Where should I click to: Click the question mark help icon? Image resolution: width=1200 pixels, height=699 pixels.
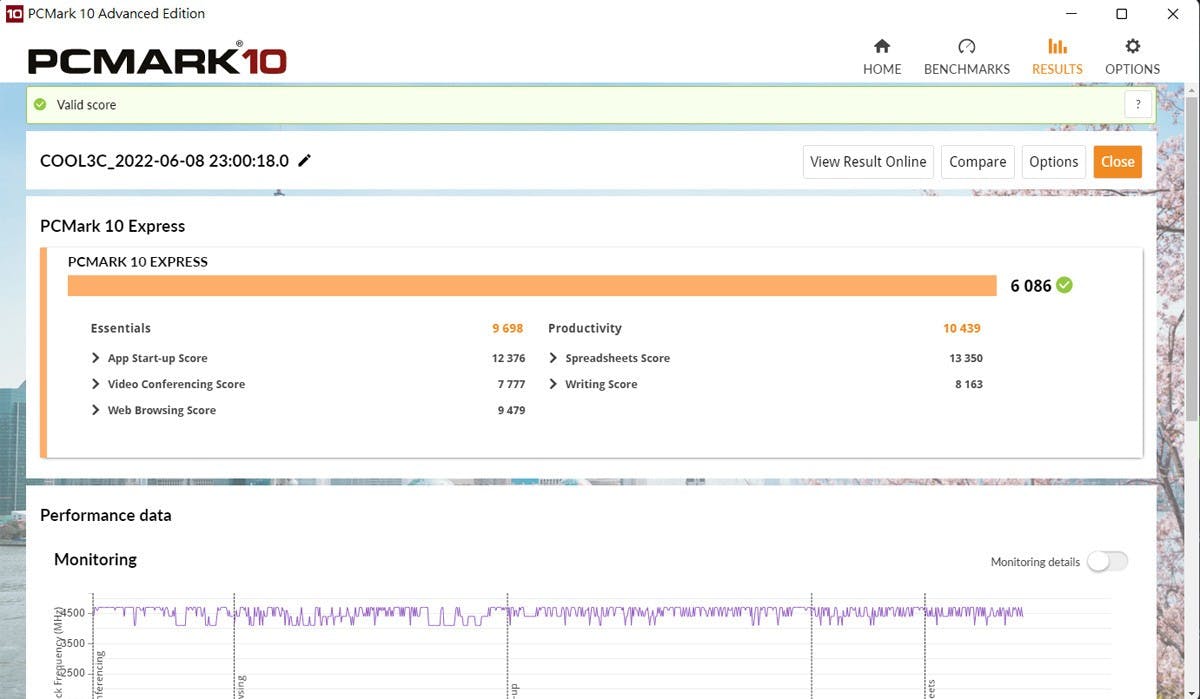(1138, 105)
